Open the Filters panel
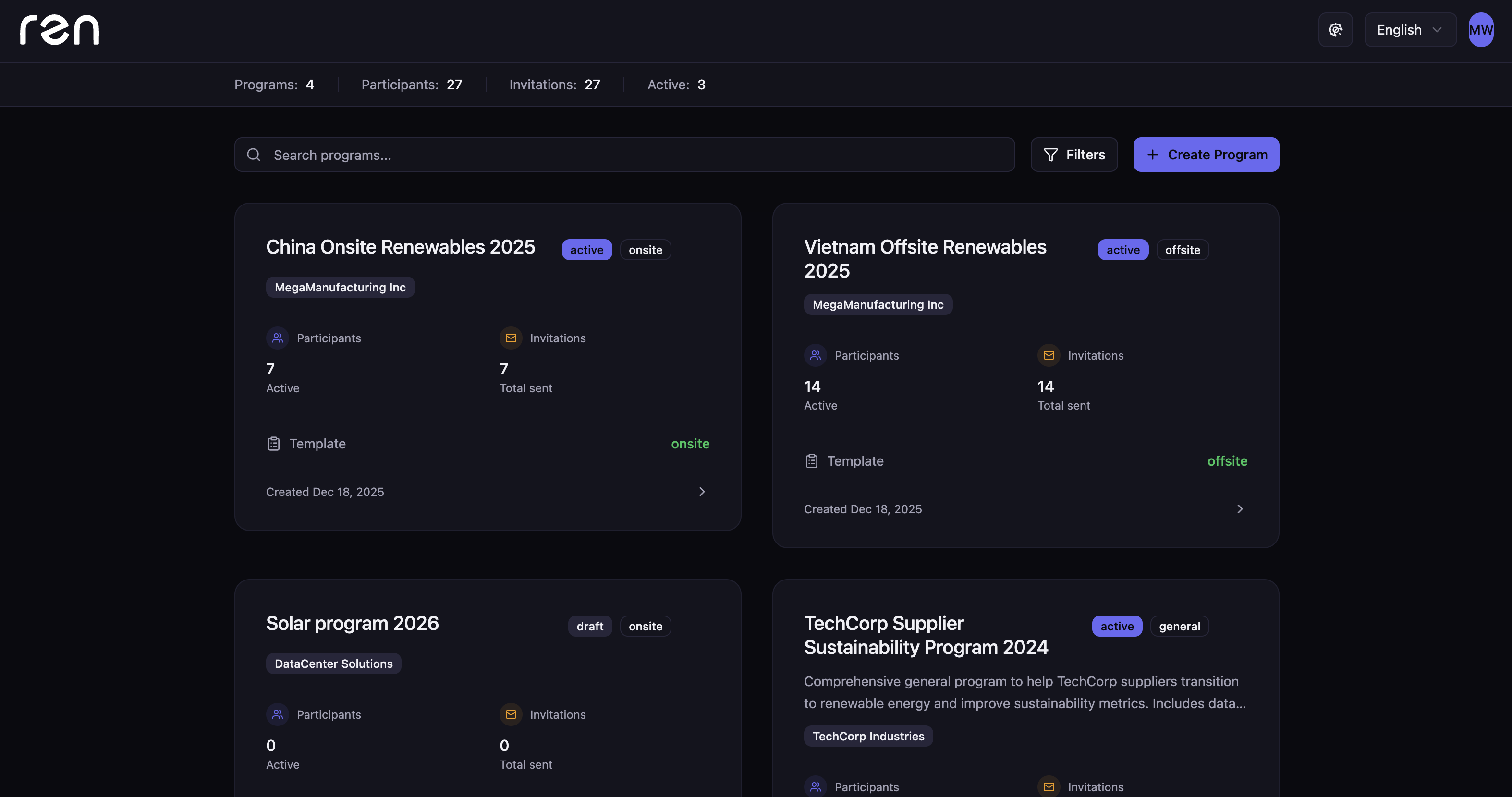The width and height of the screenshot is (1512, 797). [1074, 155]
